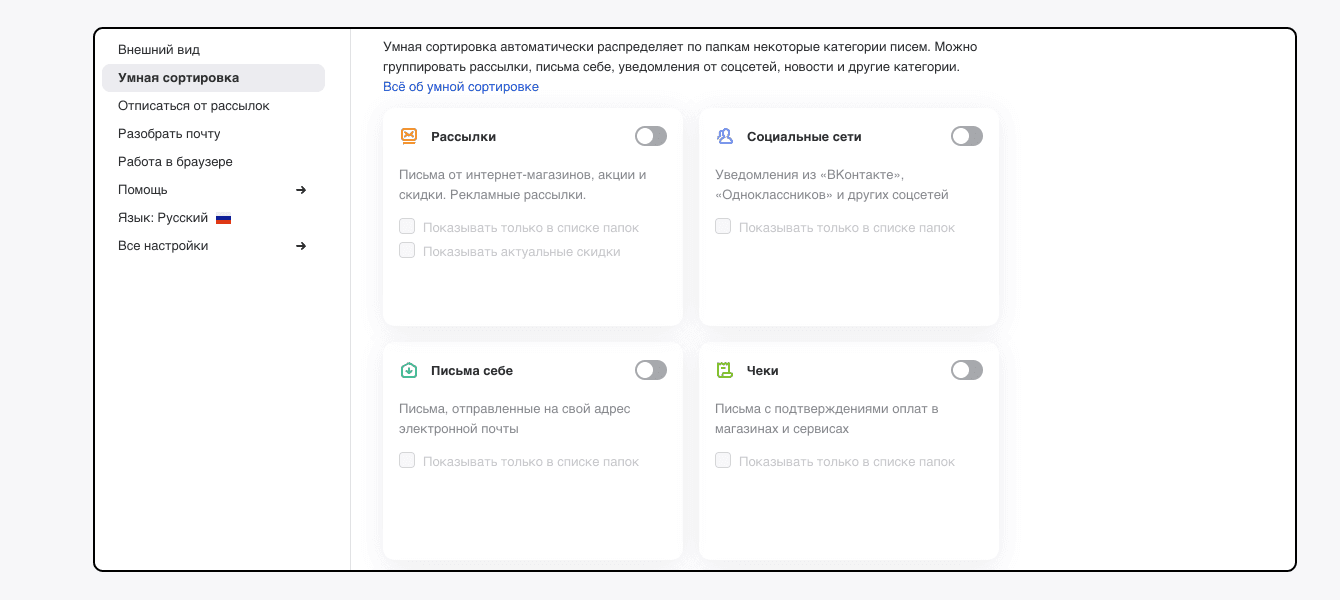The width and height of the screenshot is (1340, 600).
Task: Turn on Социальные сети toggle switch
Action: tap(966, 136)
